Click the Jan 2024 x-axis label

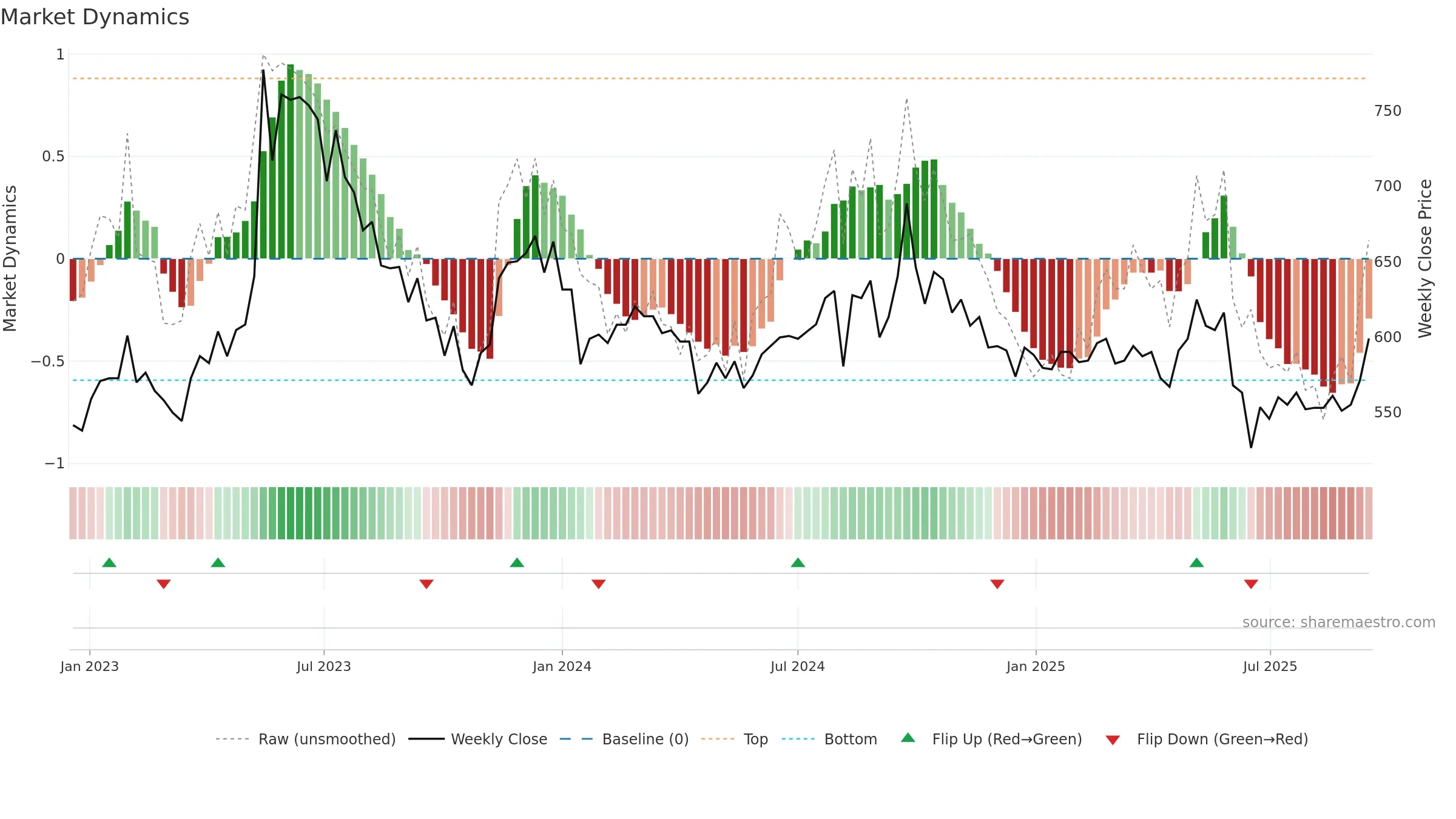pos(562,666)
